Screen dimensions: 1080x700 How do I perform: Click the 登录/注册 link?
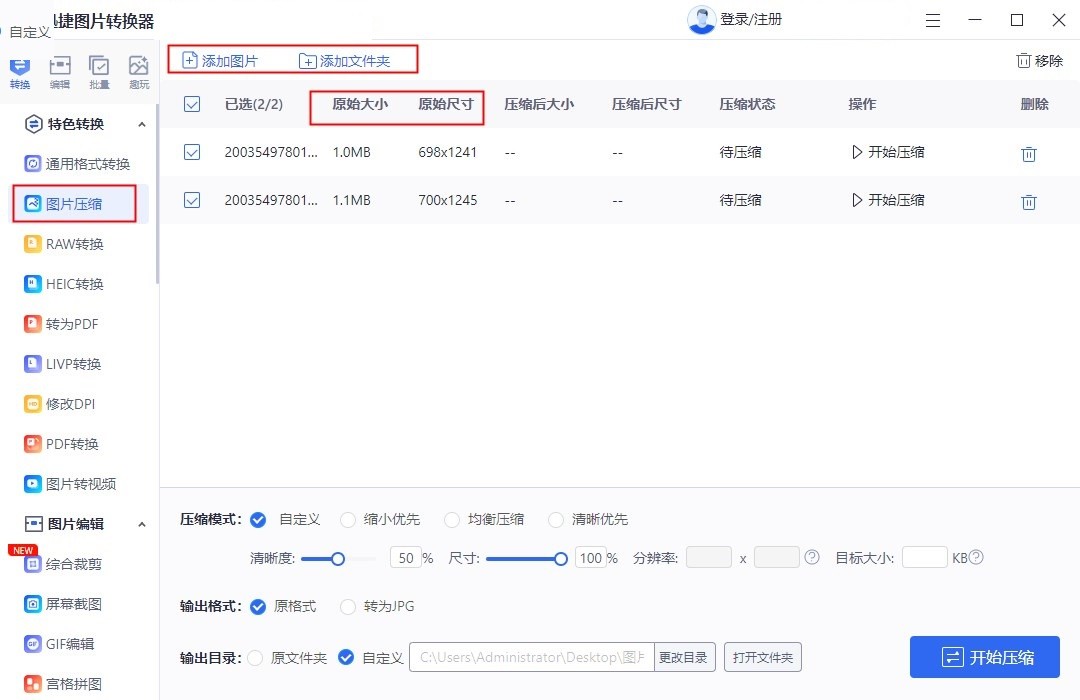(x=751, y=19)
